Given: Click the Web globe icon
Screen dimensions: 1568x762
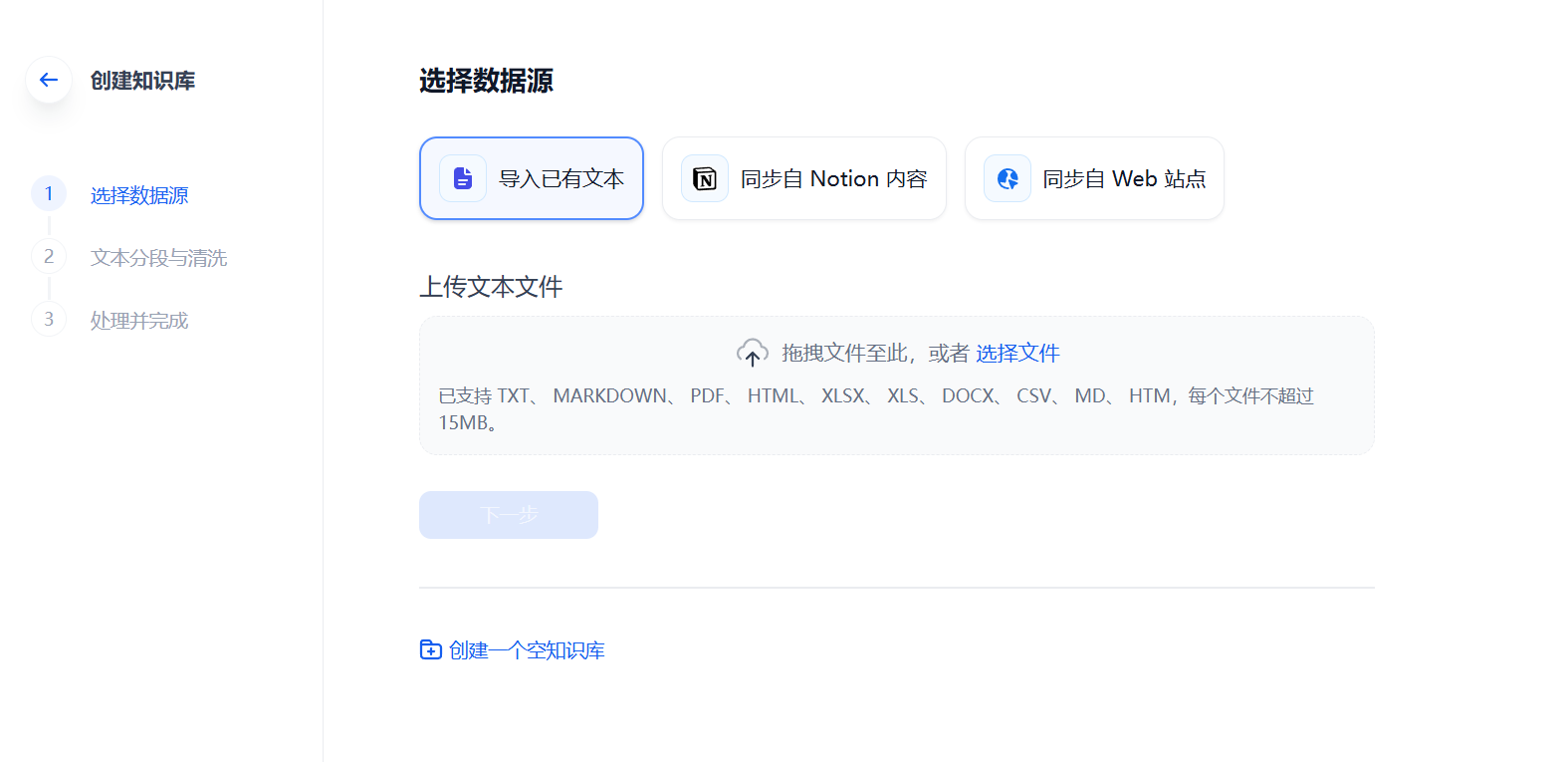Looking at the screenshot, I should (x=1008, y=178).
